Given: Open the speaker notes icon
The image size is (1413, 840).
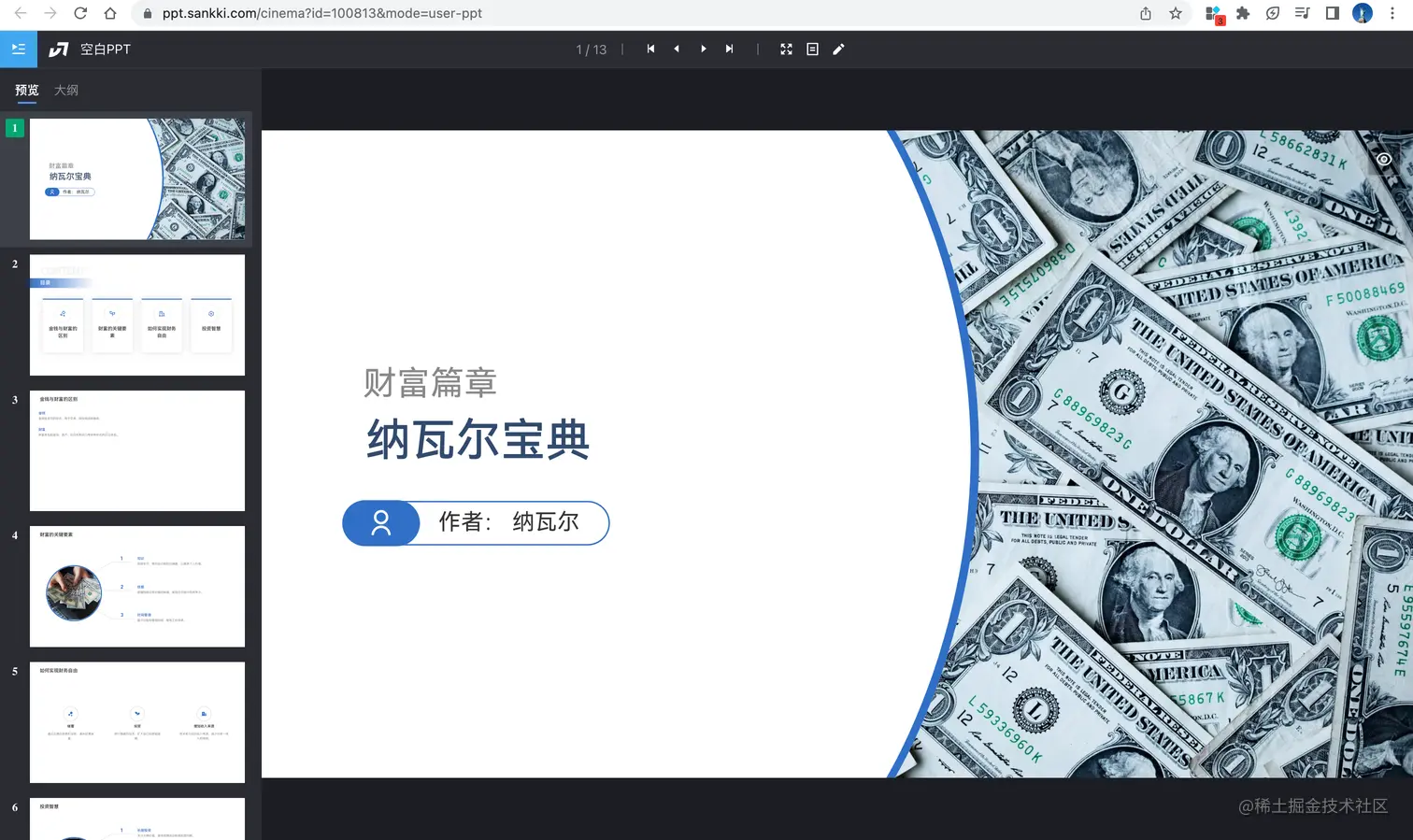Looking at the screenshot, I should (812, 49).
